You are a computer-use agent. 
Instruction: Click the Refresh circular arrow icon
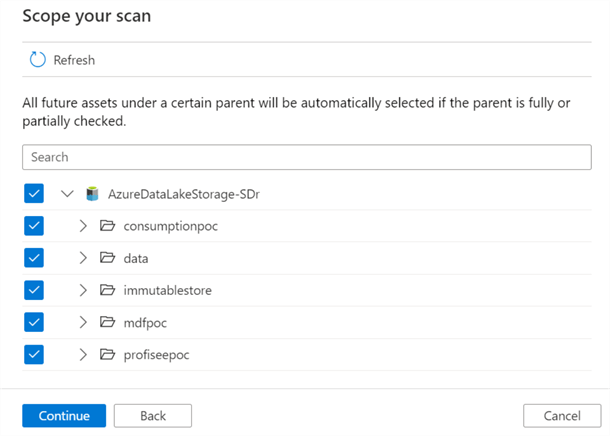pos(38,60)
